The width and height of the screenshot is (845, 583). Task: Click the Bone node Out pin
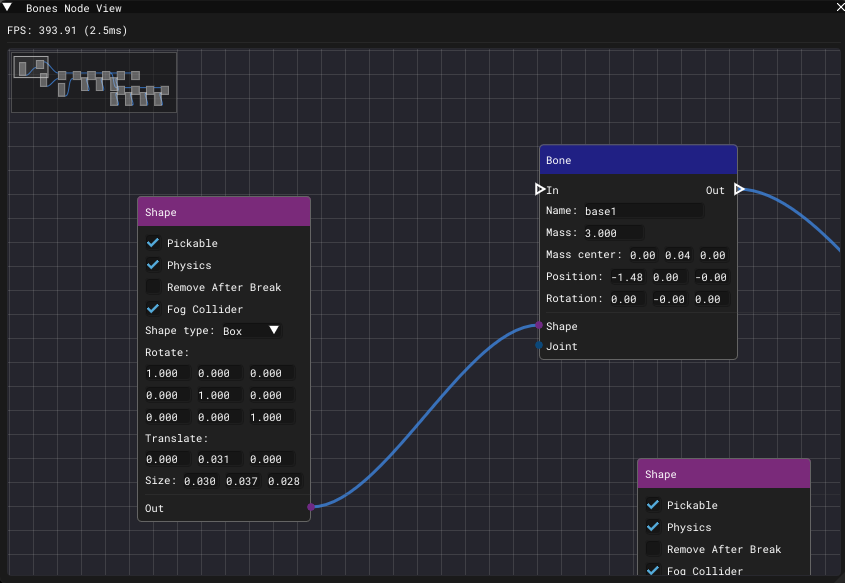pyautogui.click(x=739, y=189)
